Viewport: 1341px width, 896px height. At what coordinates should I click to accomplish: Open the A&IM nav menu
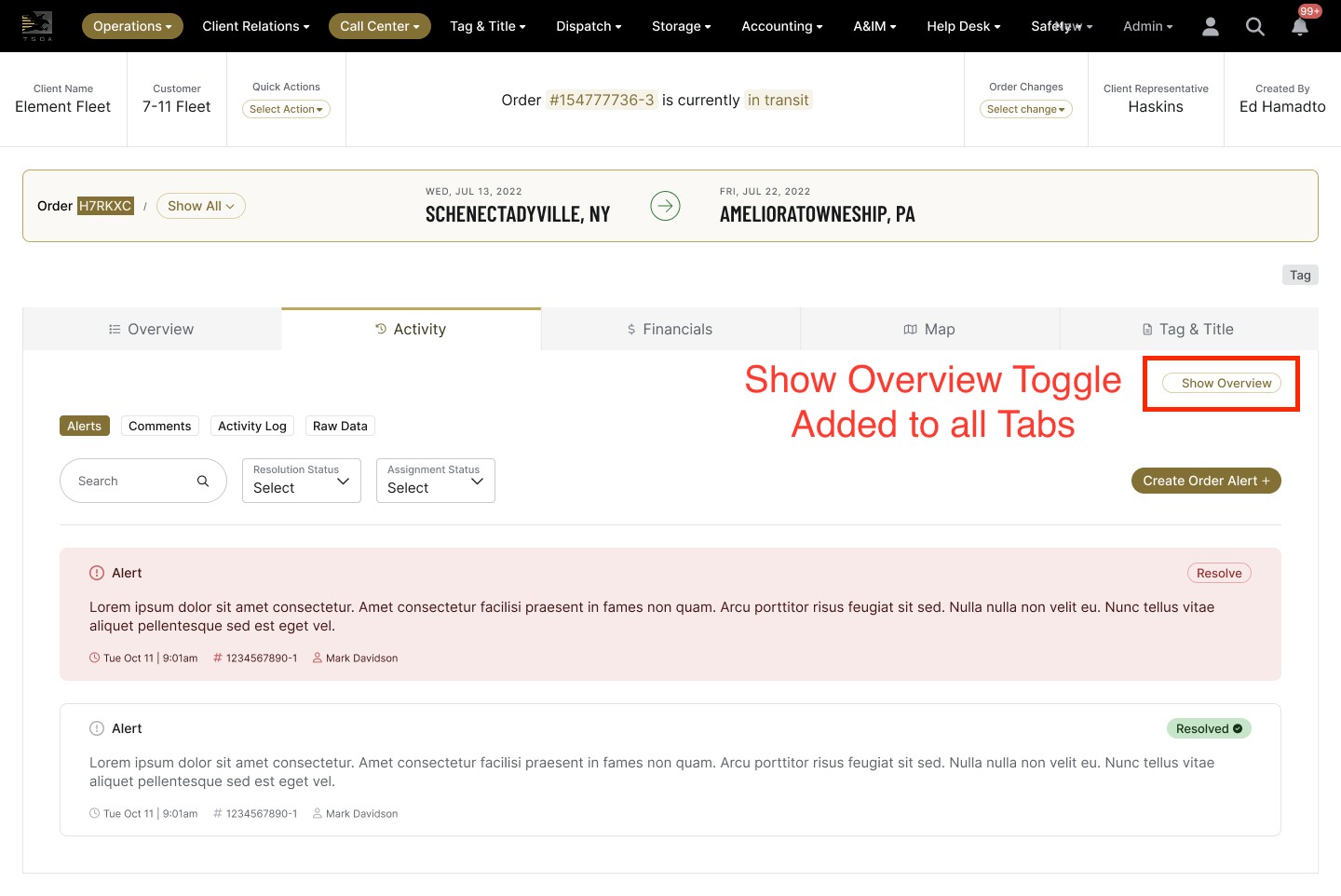875,26
